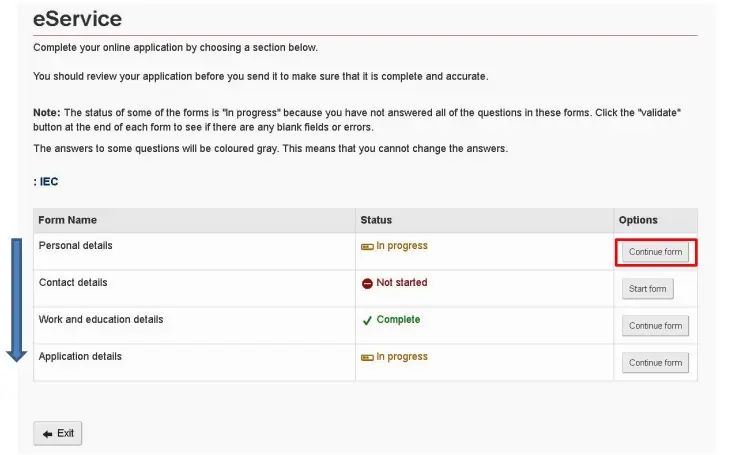
Task: Click the blue downward arrow graphic
Action: 16,300
